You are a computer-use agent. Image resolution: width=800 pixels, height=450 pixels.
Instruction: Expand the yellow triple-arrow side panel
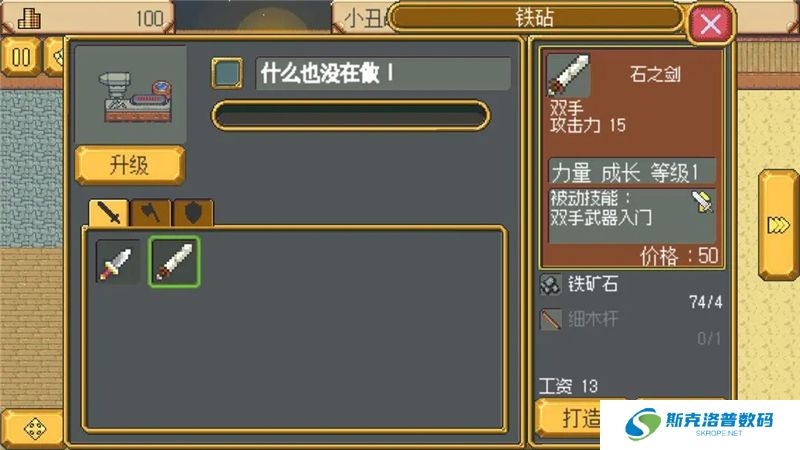[778, 224]
